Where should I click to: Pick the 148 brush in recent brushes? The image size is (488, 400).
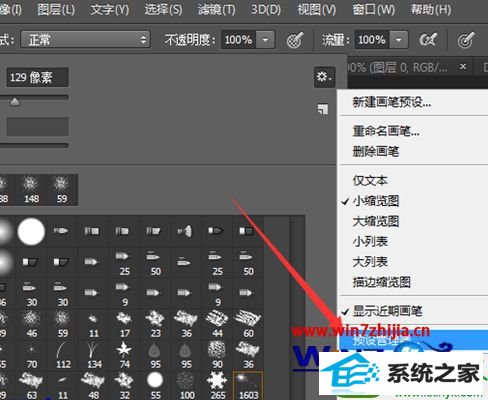click(31, 189)
